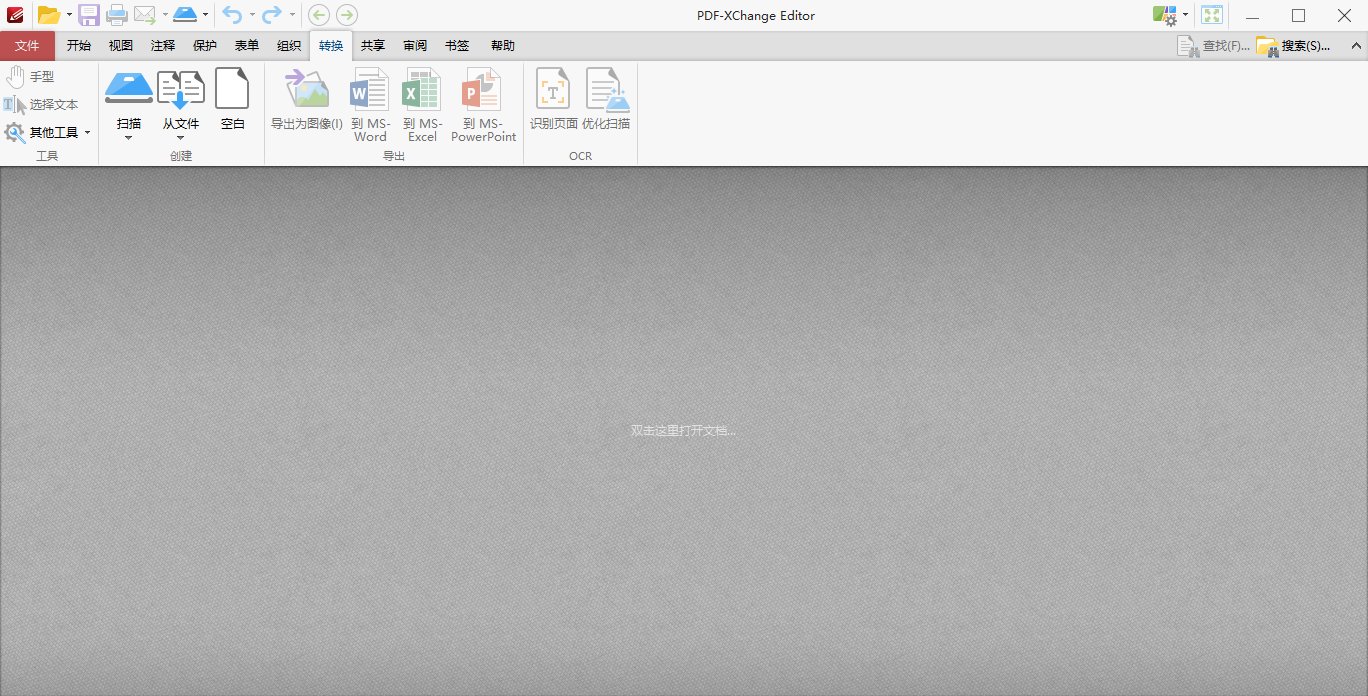Viewport: 1368px width, 696px height.
Task: Switch to the 保护 ribbon tab
Action: click(205, 45)
